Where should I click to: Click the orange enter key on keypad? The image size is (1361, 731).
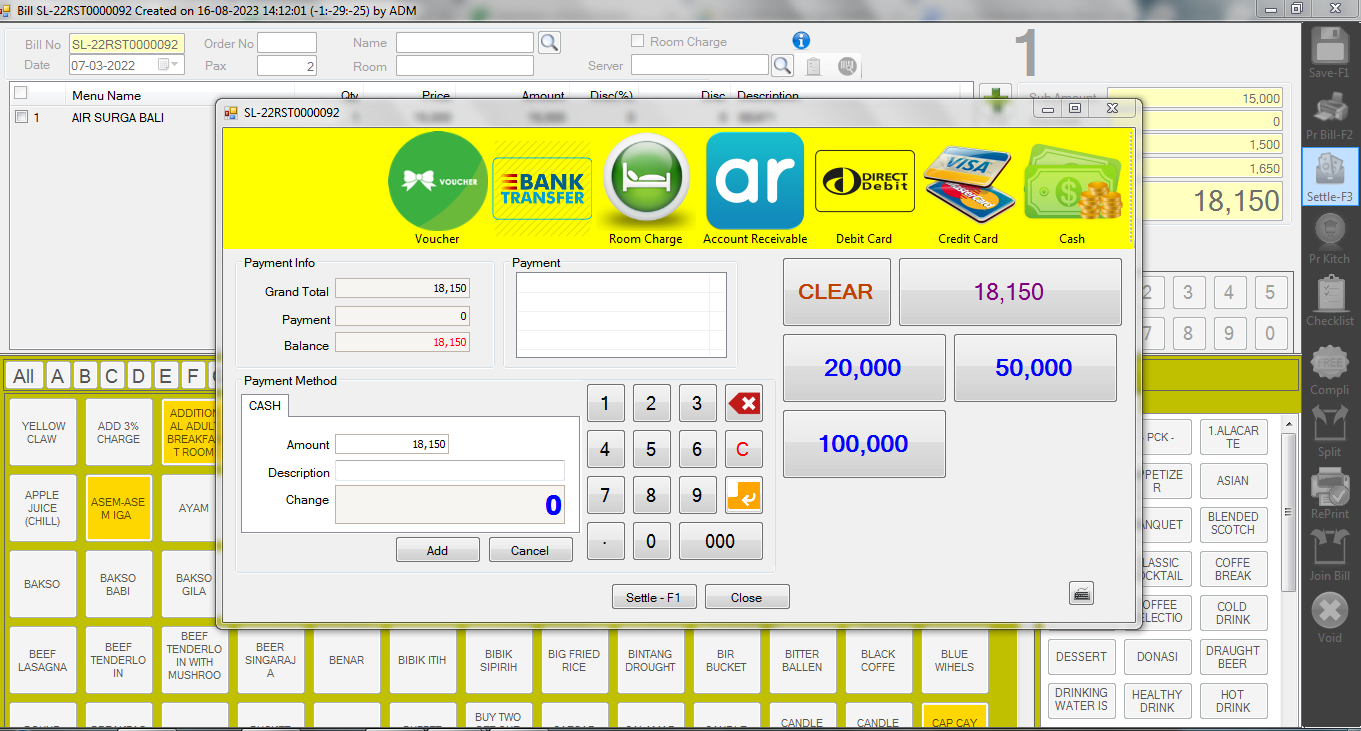pos(743,495)
